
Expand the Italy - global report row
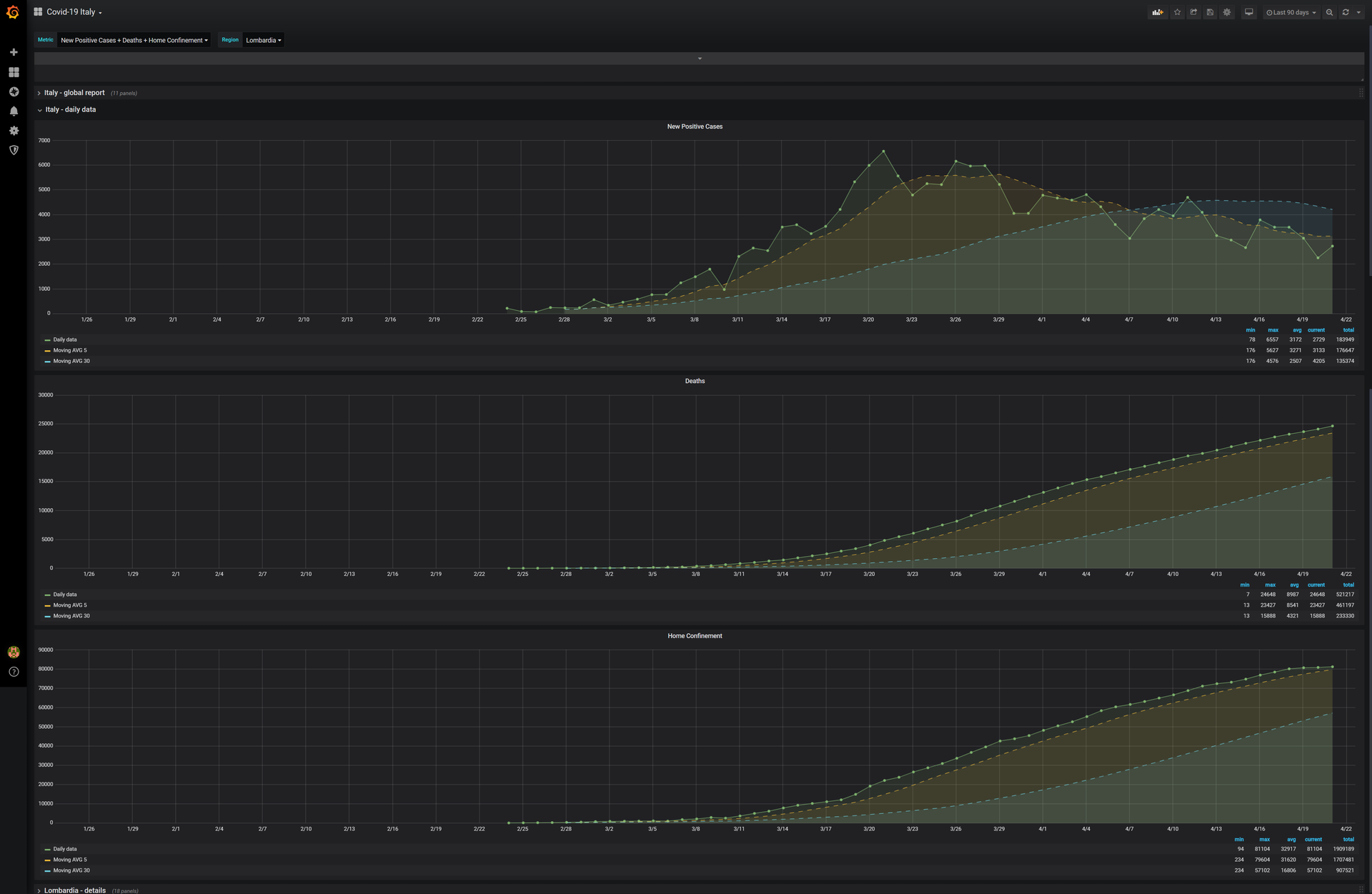74,93
